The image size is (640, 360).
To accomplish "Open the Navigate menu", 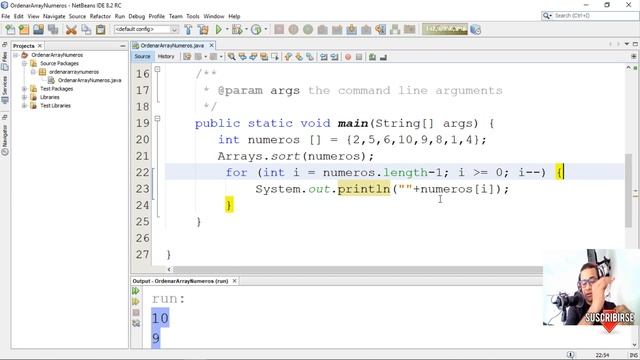I will click(x=54, y=16).
